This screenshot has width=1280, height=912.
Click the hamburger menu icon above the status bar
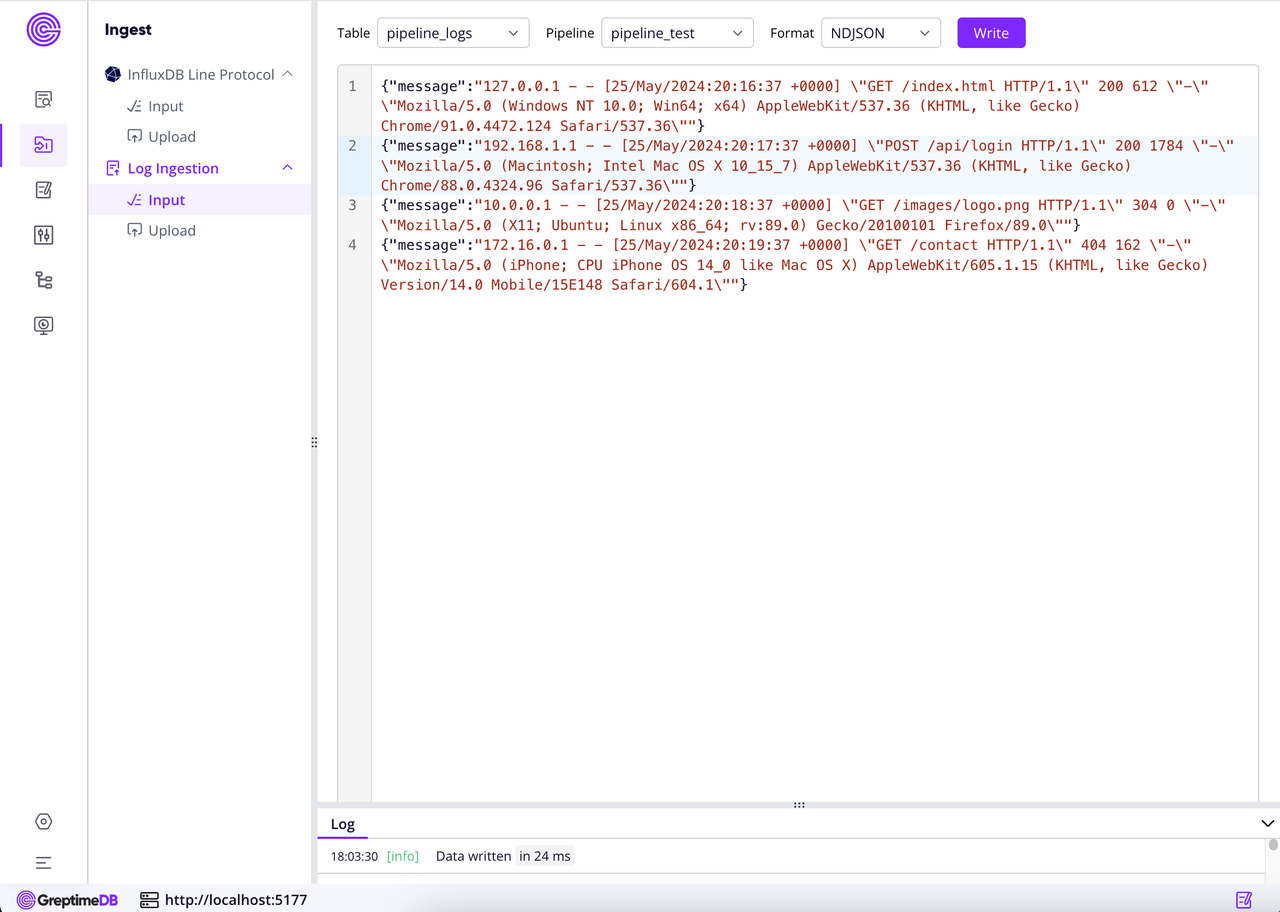(x=43, y=862)
